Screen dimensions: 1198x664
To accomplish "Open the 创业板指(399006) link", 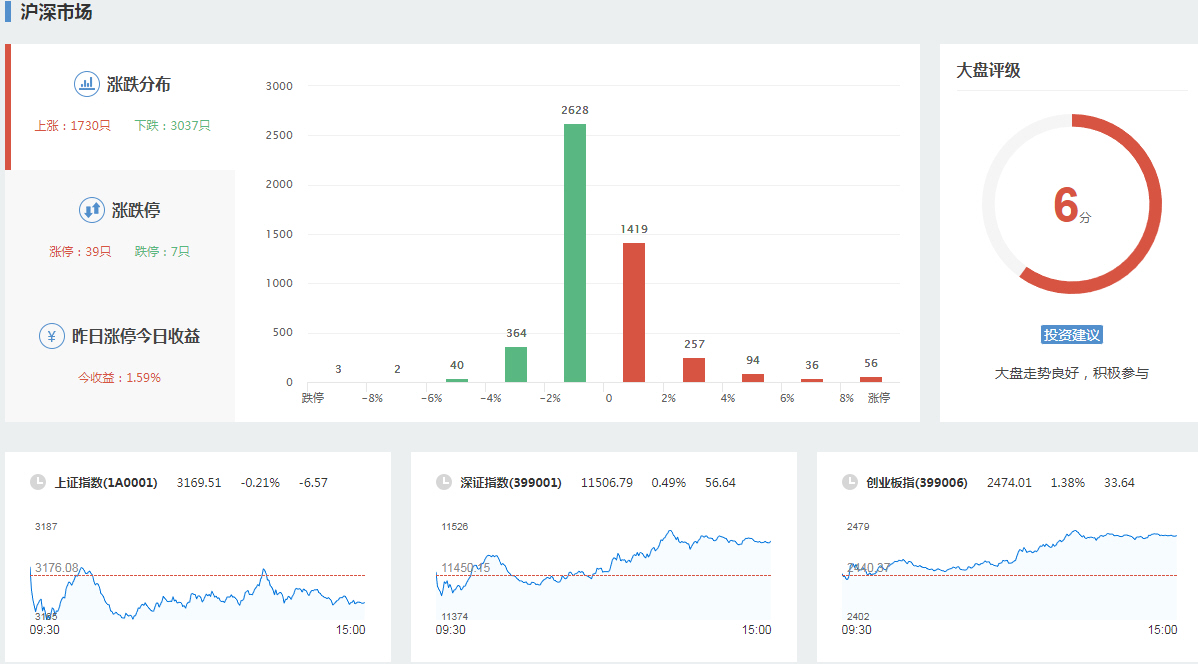I will coord(917,482).
